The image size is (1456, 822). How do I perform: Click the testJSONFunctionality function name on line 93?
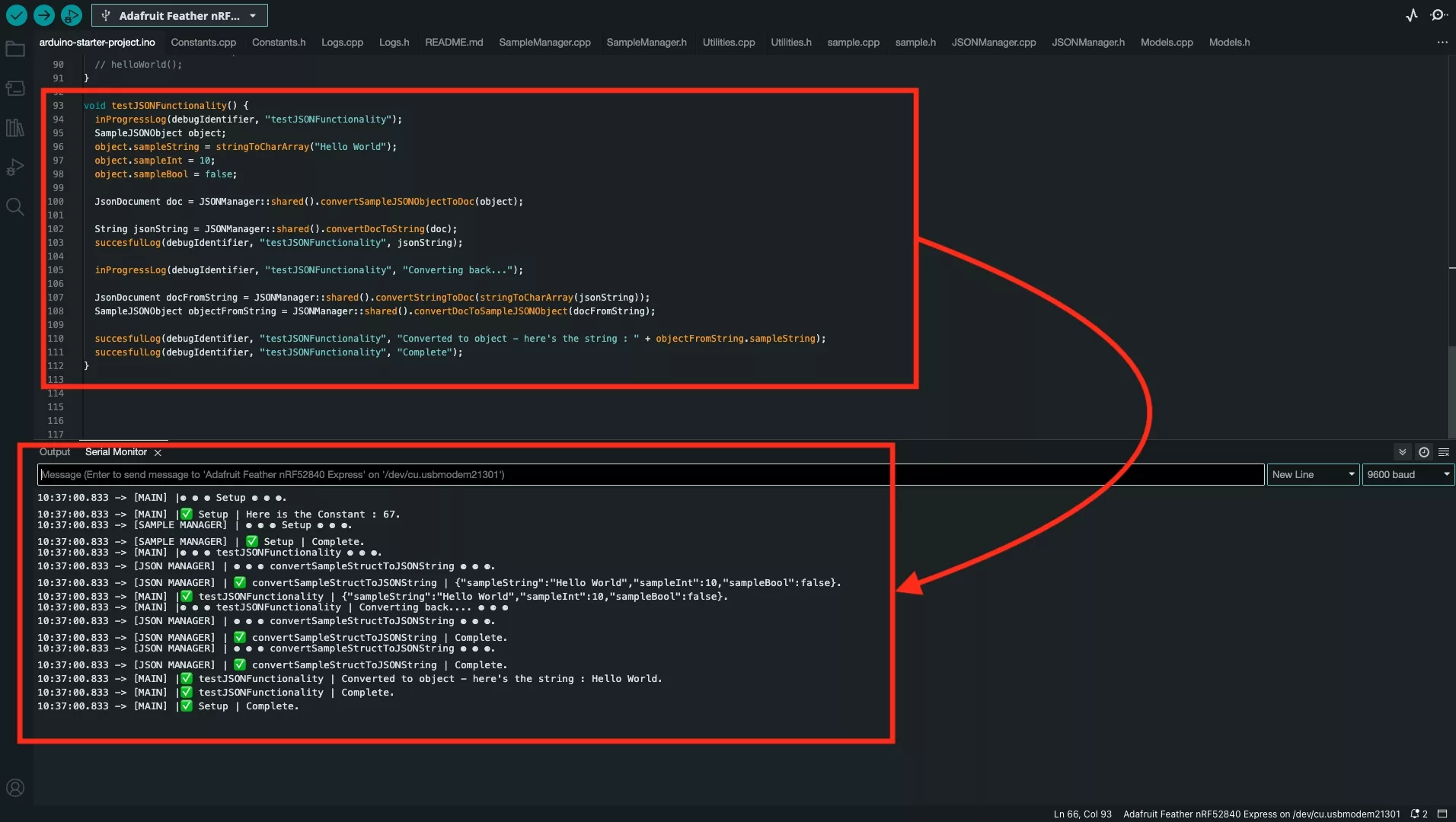pyautogui.click(x=169, y=106)
